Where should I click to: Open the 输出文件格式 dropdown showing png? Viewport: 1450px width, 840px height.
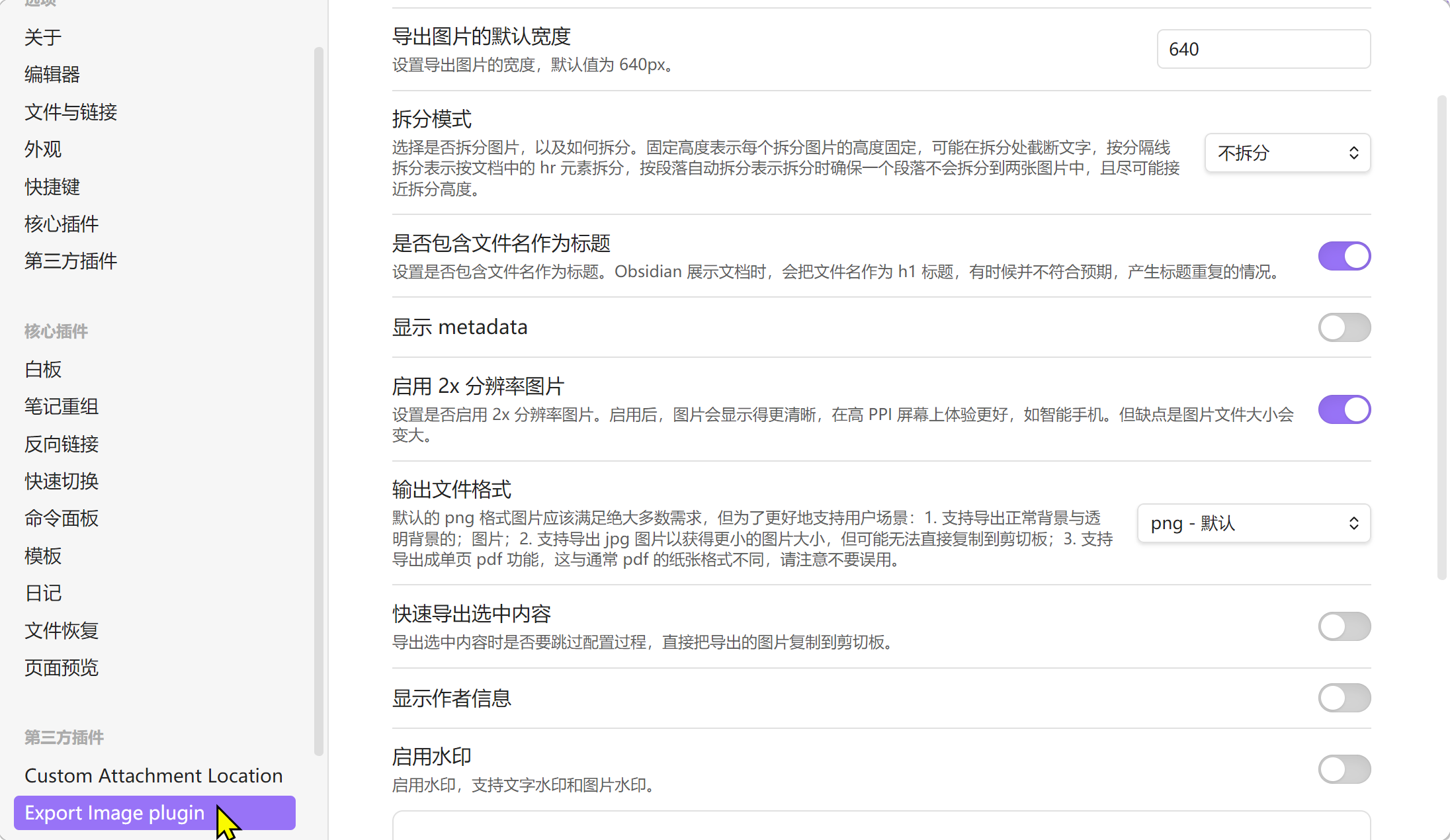tap(1254, 523)
